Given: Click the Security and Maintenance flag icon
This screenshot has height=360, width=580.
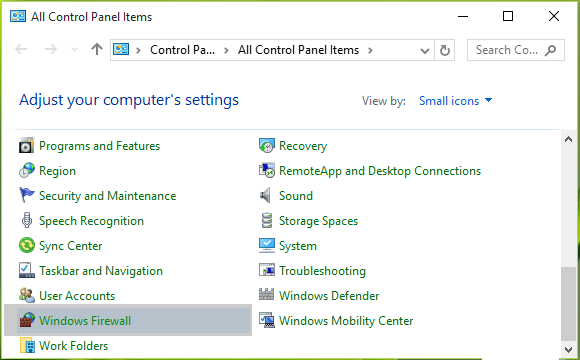Looking at the screenshot, I should [27, 195].
